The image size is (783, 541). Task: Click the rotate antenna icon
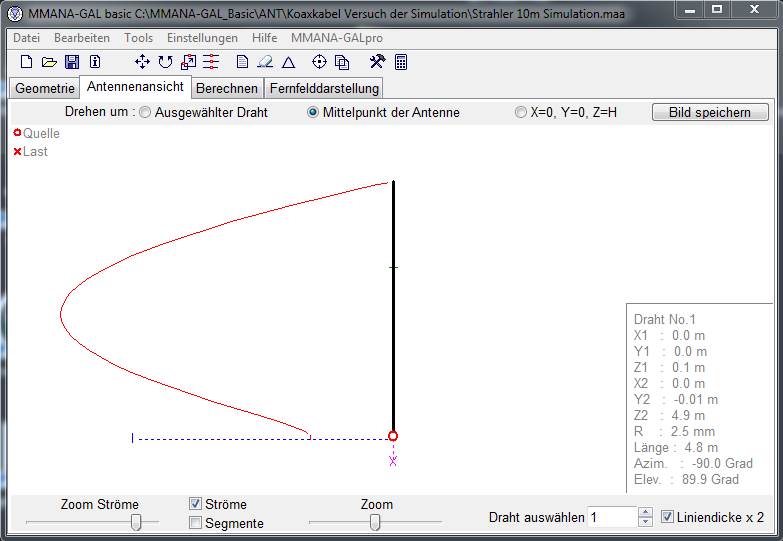coord(165,62)
